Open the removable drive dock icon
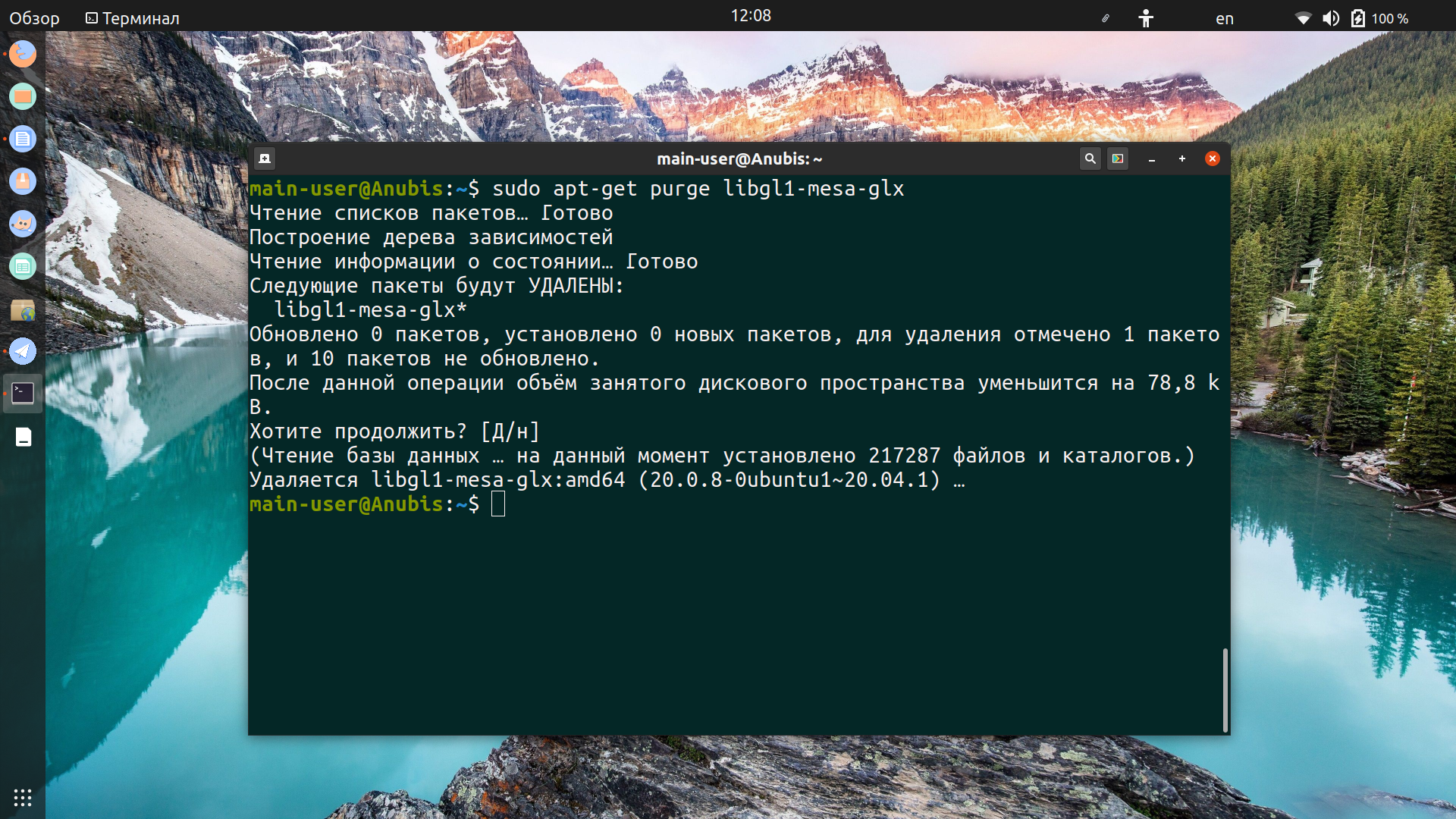The width and height of the screenshot is (1456, 819). tap(24, 437)
